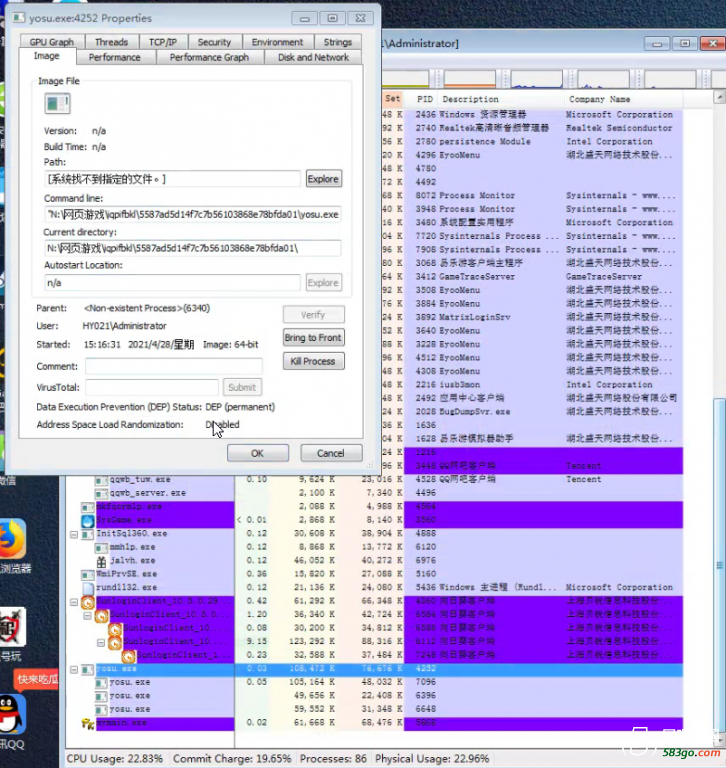Click the selected yosu.exe process icon
The image size is (726, 768).
[x=88, y=669]
